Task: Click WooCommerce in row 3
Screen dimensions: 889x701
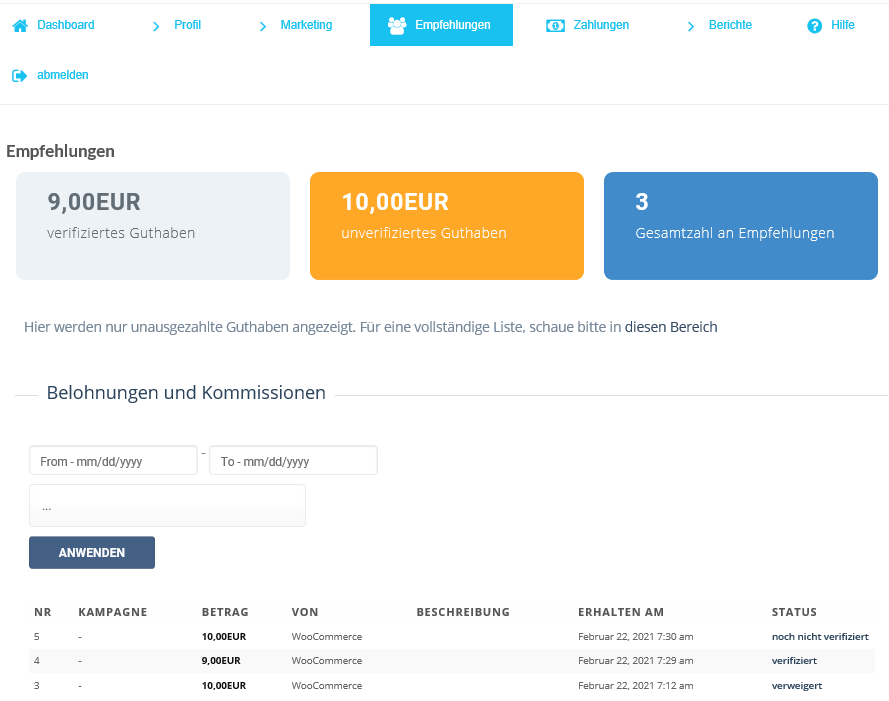Action: coord(327,686)
